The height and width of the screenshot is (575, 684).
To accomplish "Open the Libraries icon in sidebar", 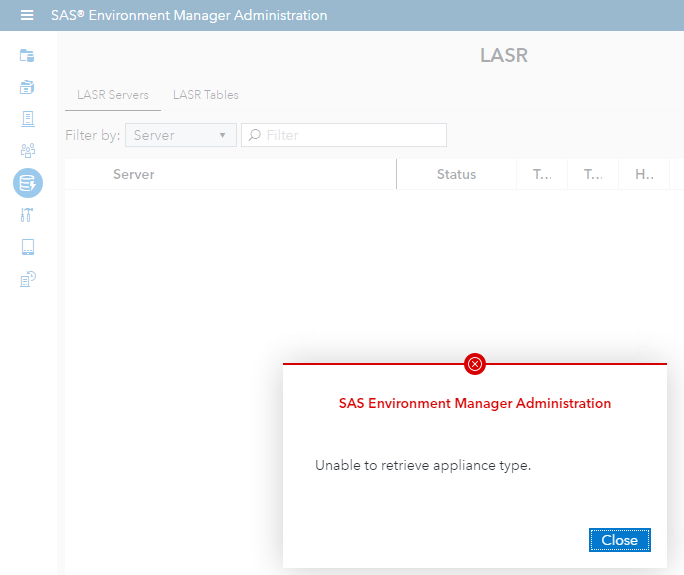I will tap(27, 87).
